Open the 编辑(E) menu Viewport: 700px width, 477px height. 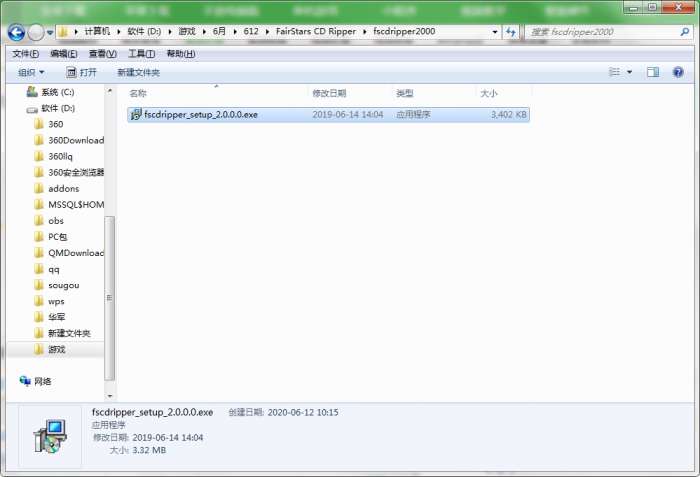pos(64,54)
